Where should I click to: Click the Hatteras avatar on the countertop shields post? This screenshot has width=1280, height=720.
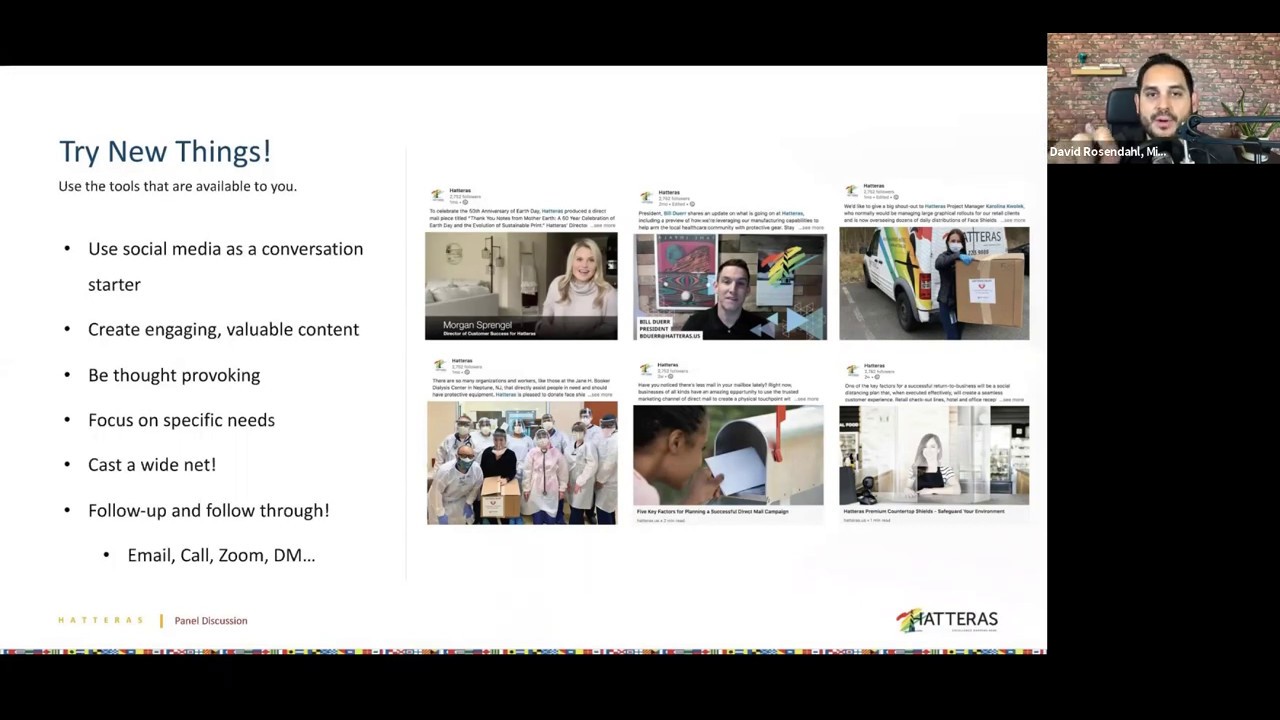(851, 370)
